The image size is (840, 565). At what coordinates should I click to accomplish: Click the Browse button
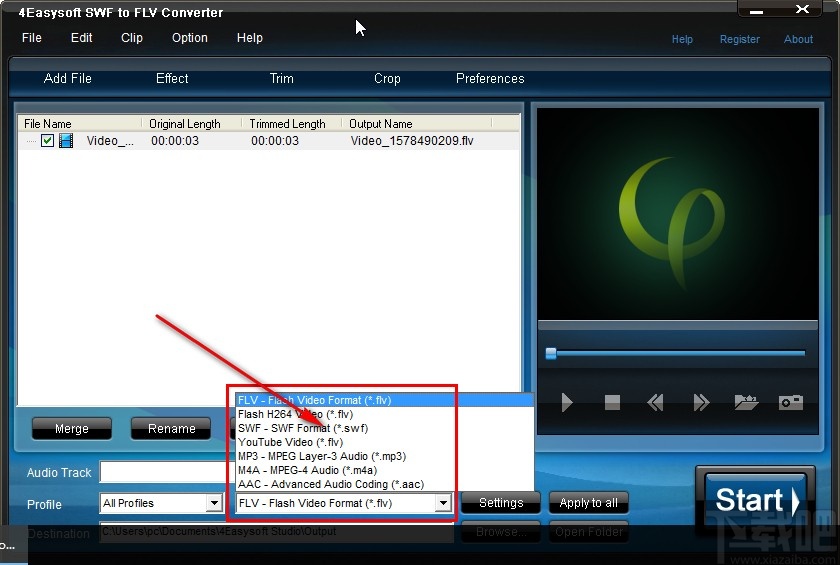(501, 532)
